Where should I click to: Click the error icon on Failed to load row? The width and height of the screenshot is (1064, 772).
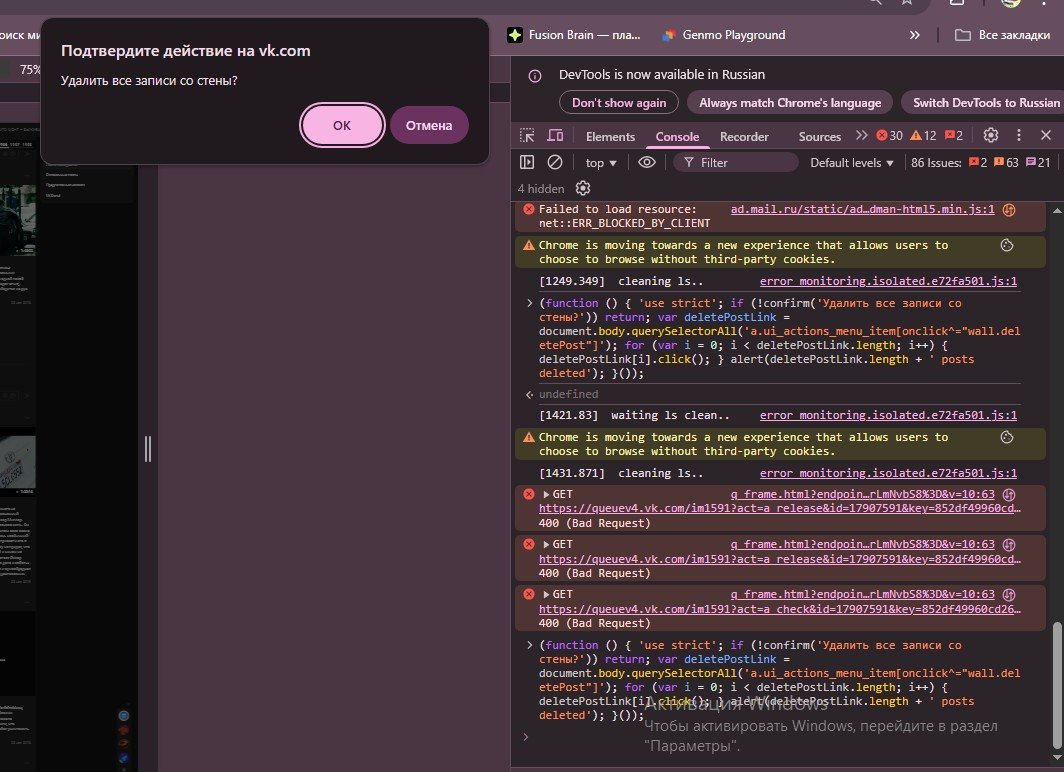pos(529,209)
